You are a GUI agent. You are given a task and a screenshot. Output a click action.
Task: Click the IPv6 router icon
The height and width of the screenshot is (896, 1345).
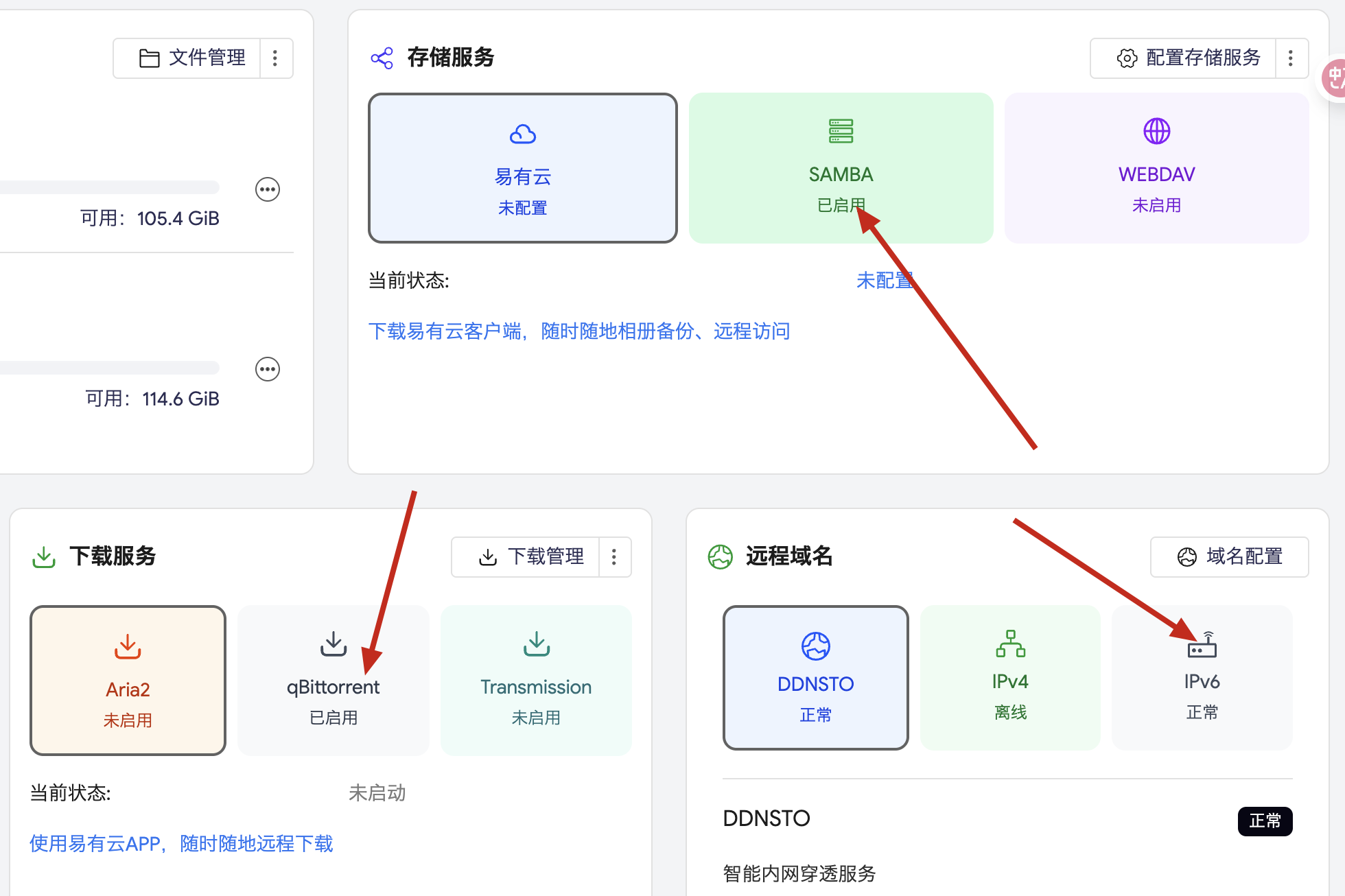click(x=1202, y=645)
